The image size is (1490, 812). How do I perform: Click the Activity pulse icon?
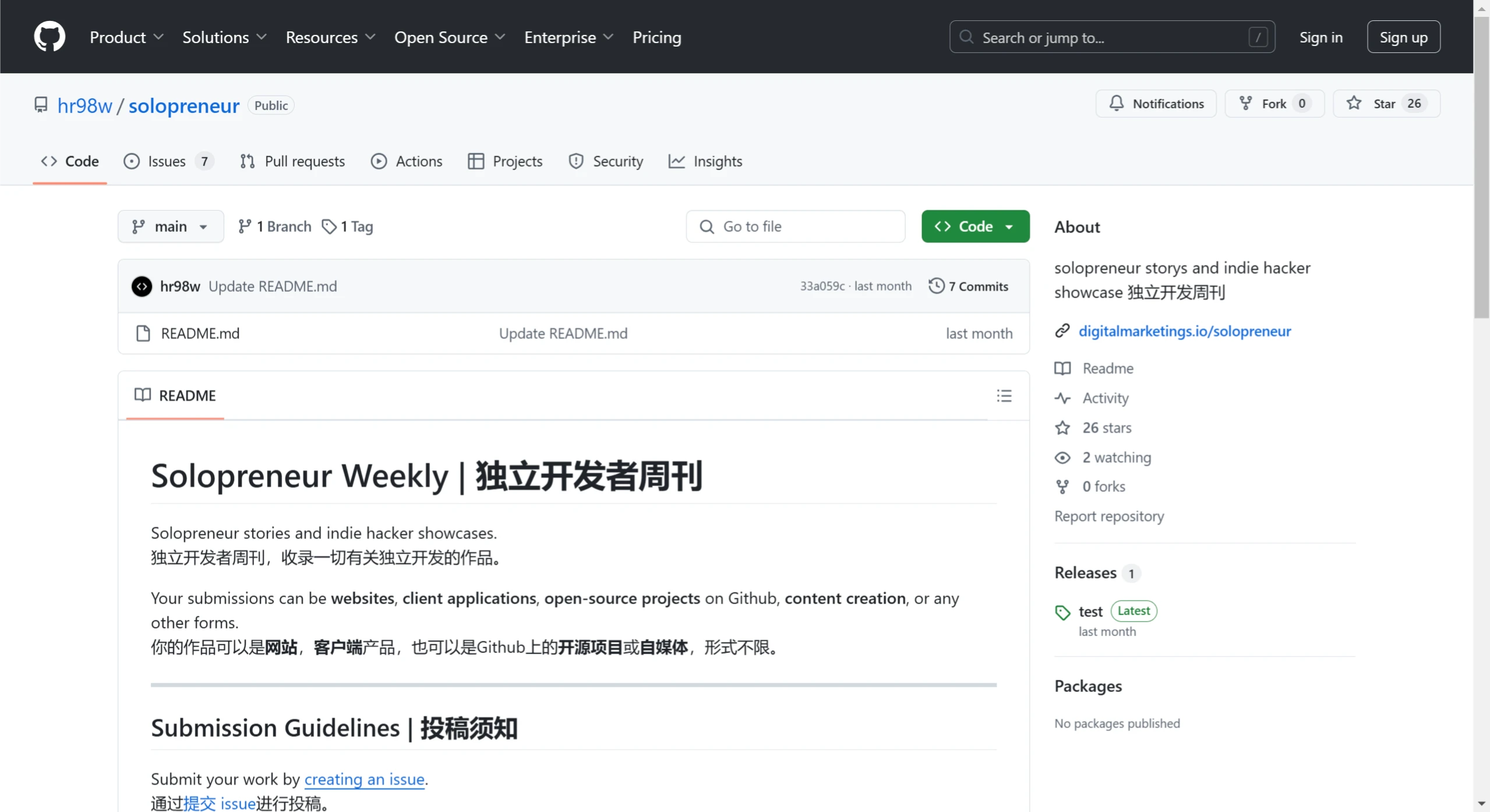[1062, 398]
